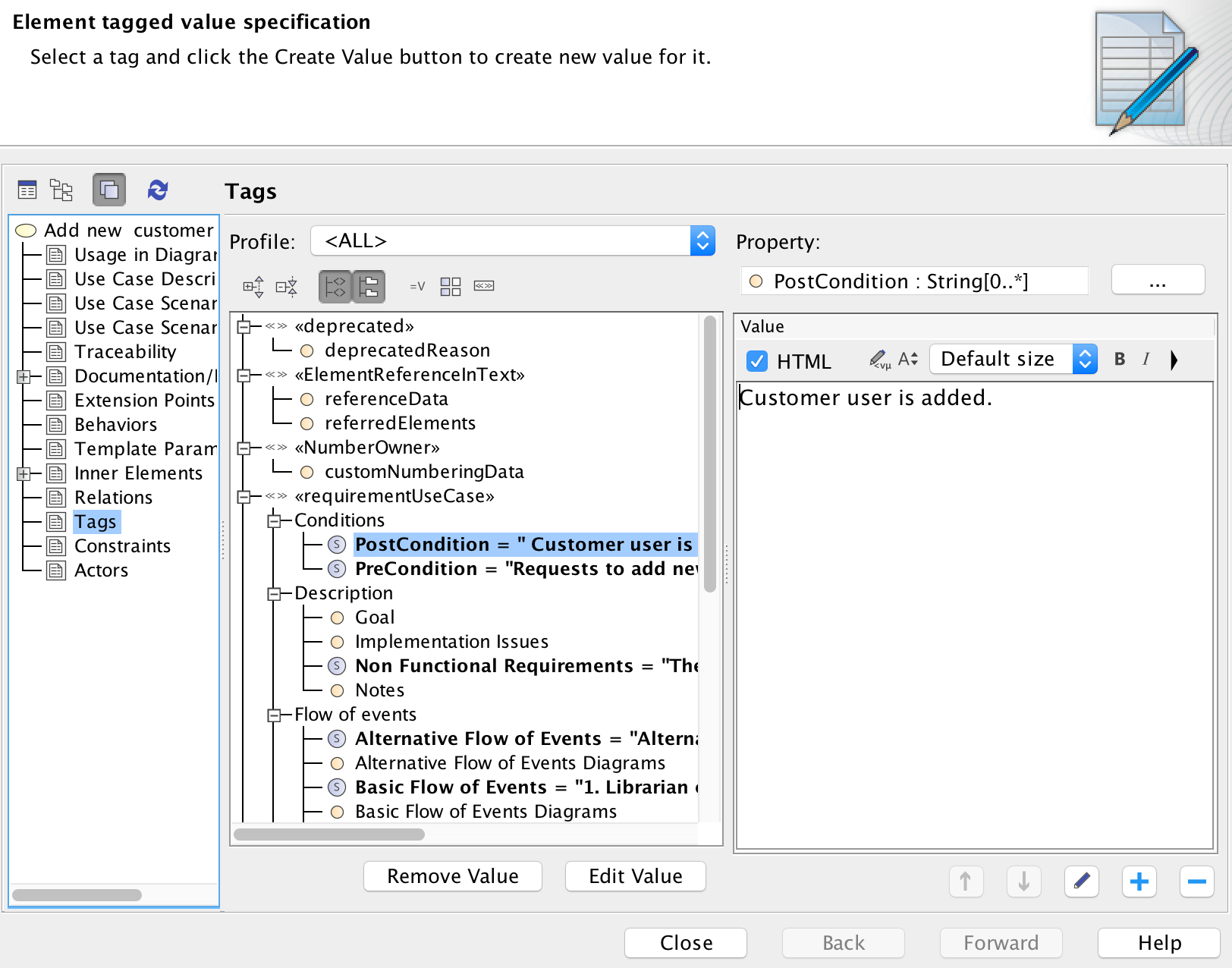Select Constraints in the left tree

122,546
